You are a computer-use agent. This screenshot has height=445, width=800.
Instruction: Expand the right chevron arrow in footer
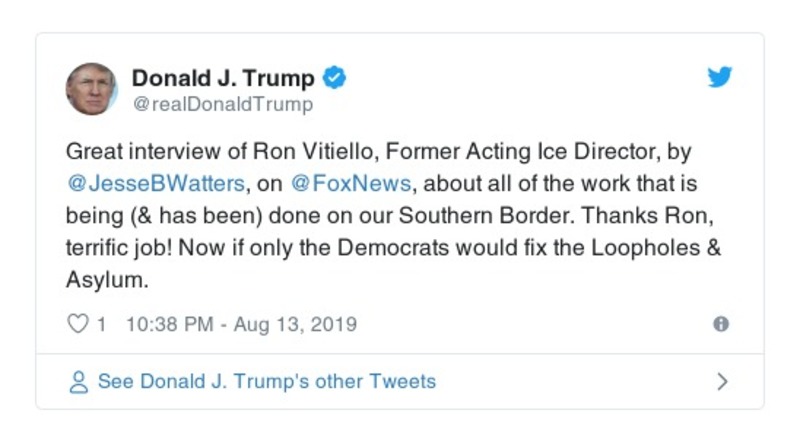(x=722, y=382)
